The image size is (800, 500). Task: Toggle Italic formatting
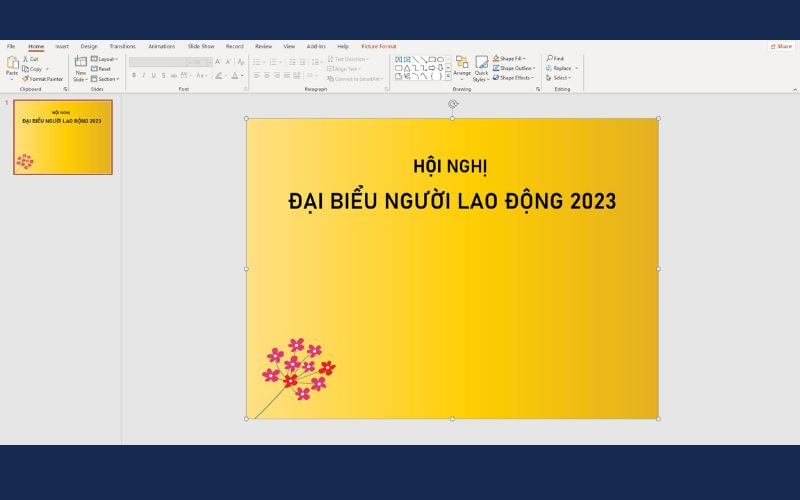143,76
